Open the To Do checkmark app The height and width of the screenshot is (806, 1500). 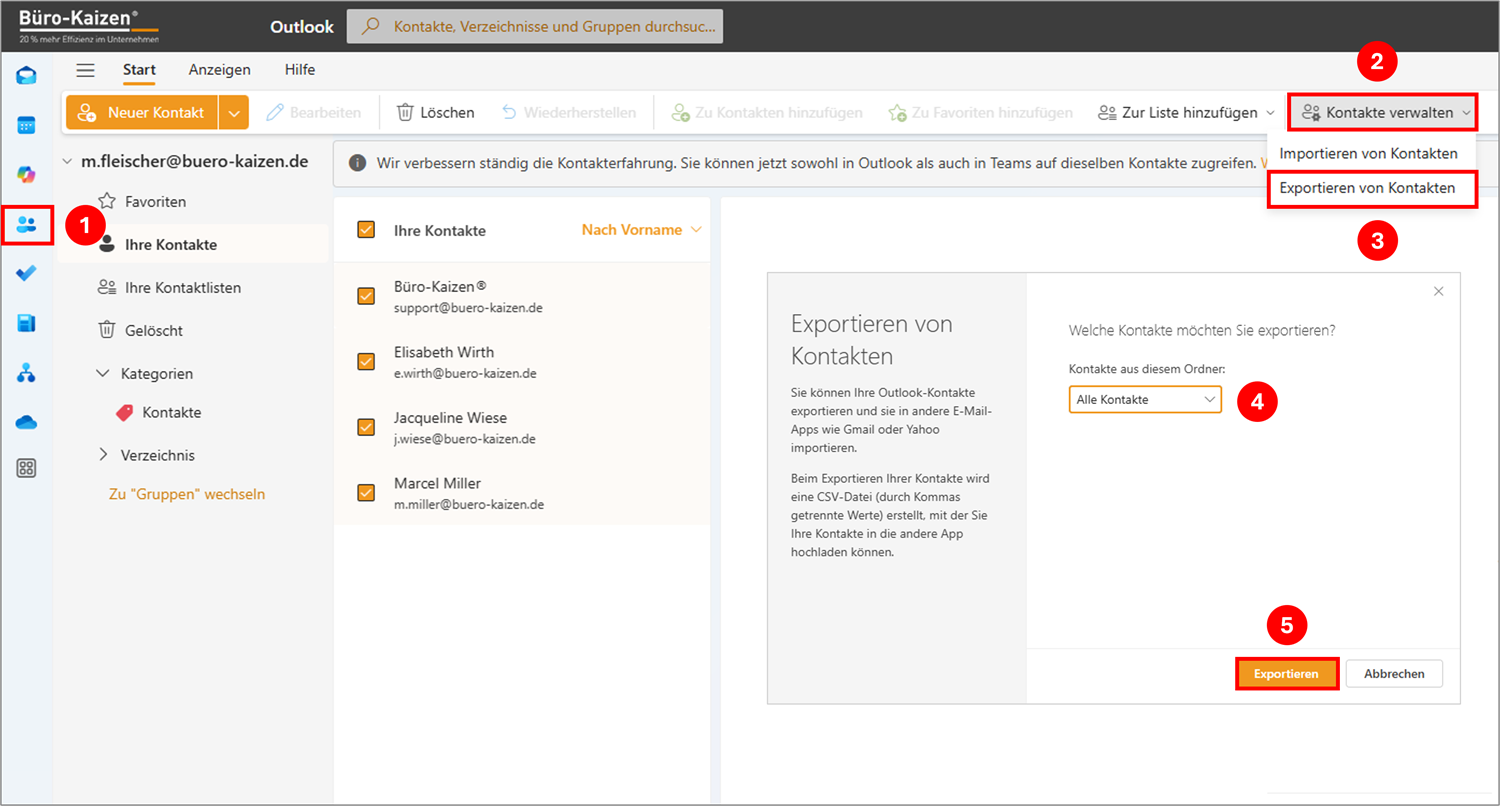(x=27, y=274)
